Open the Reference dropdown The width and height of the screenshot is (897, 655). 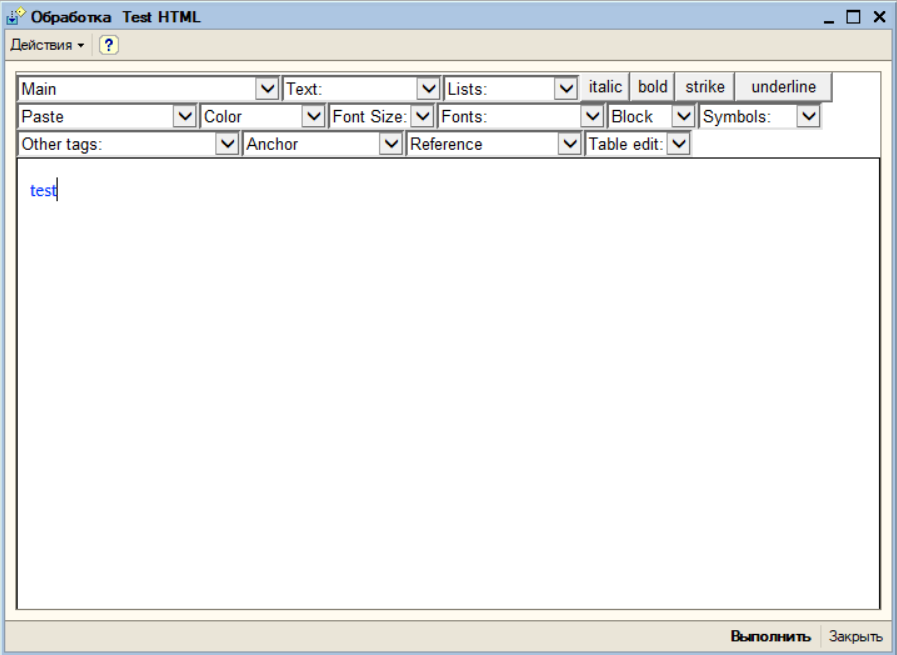pos(494,144)
